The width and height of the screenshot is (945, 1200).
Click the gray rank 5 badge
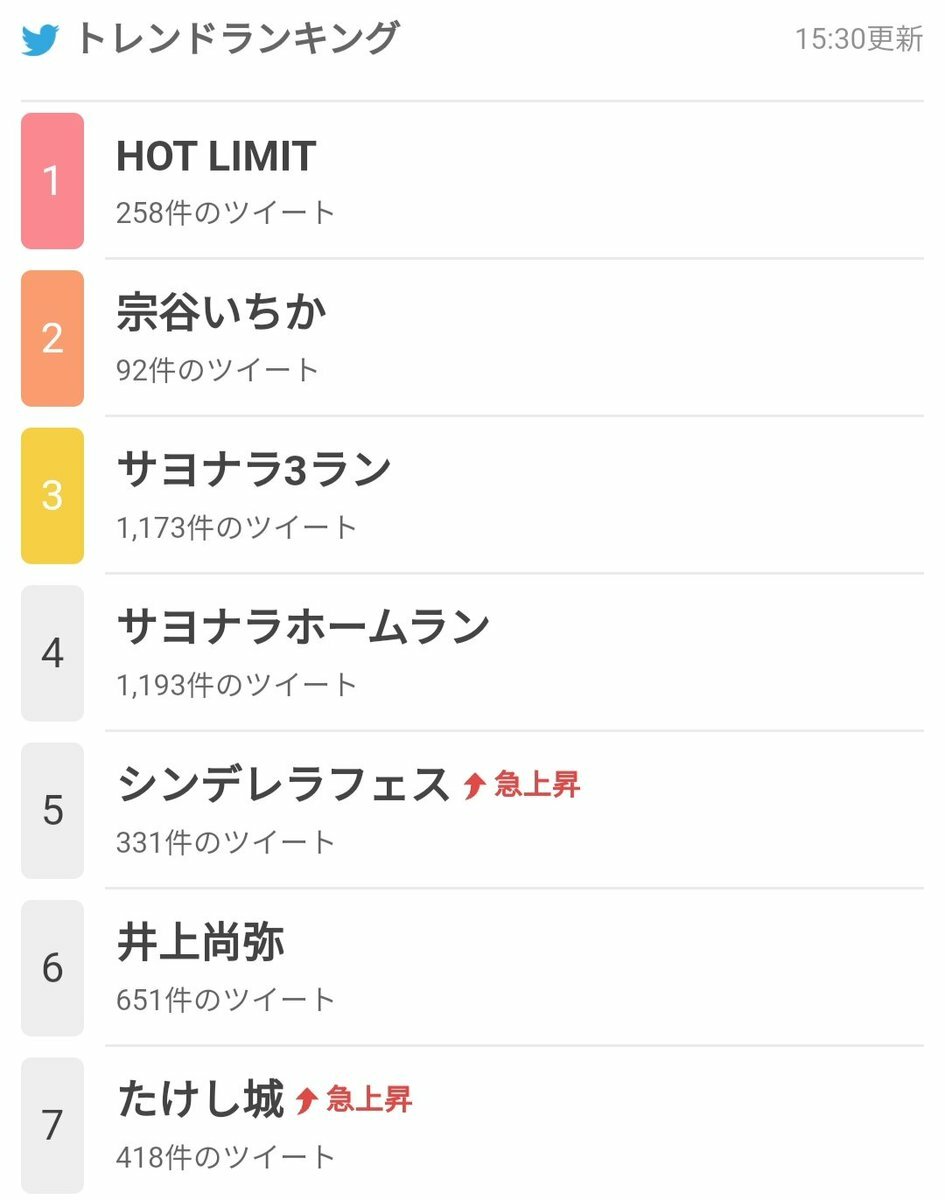click(52, 811)
